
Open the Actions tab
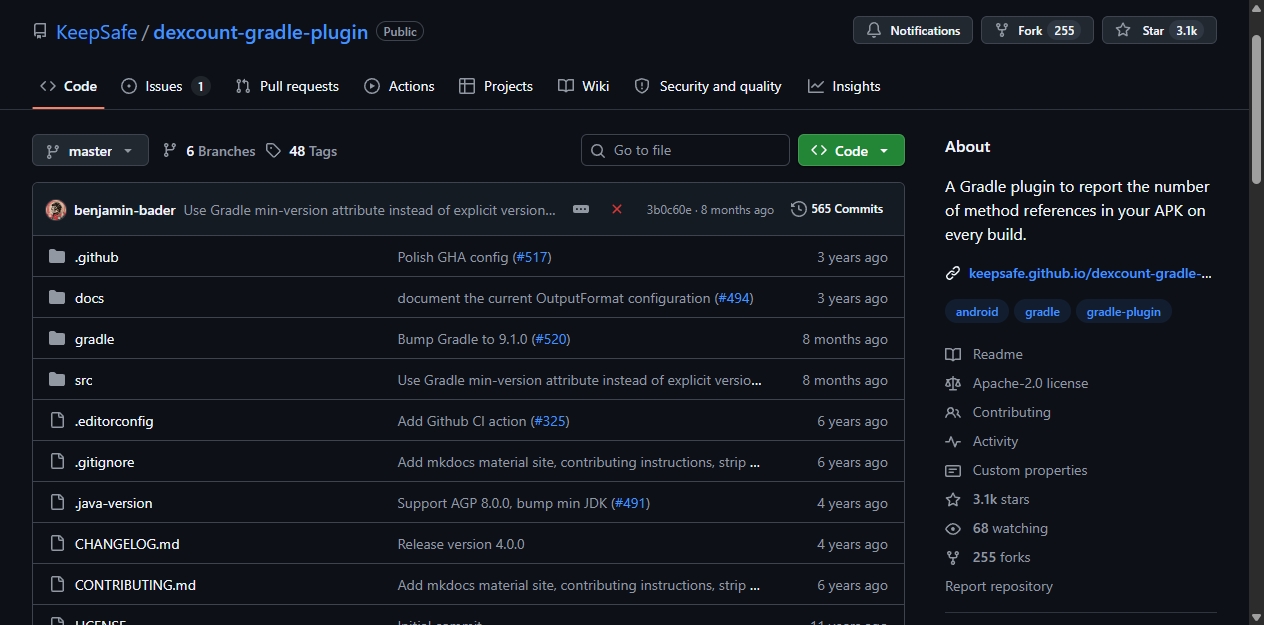[399, 86]
